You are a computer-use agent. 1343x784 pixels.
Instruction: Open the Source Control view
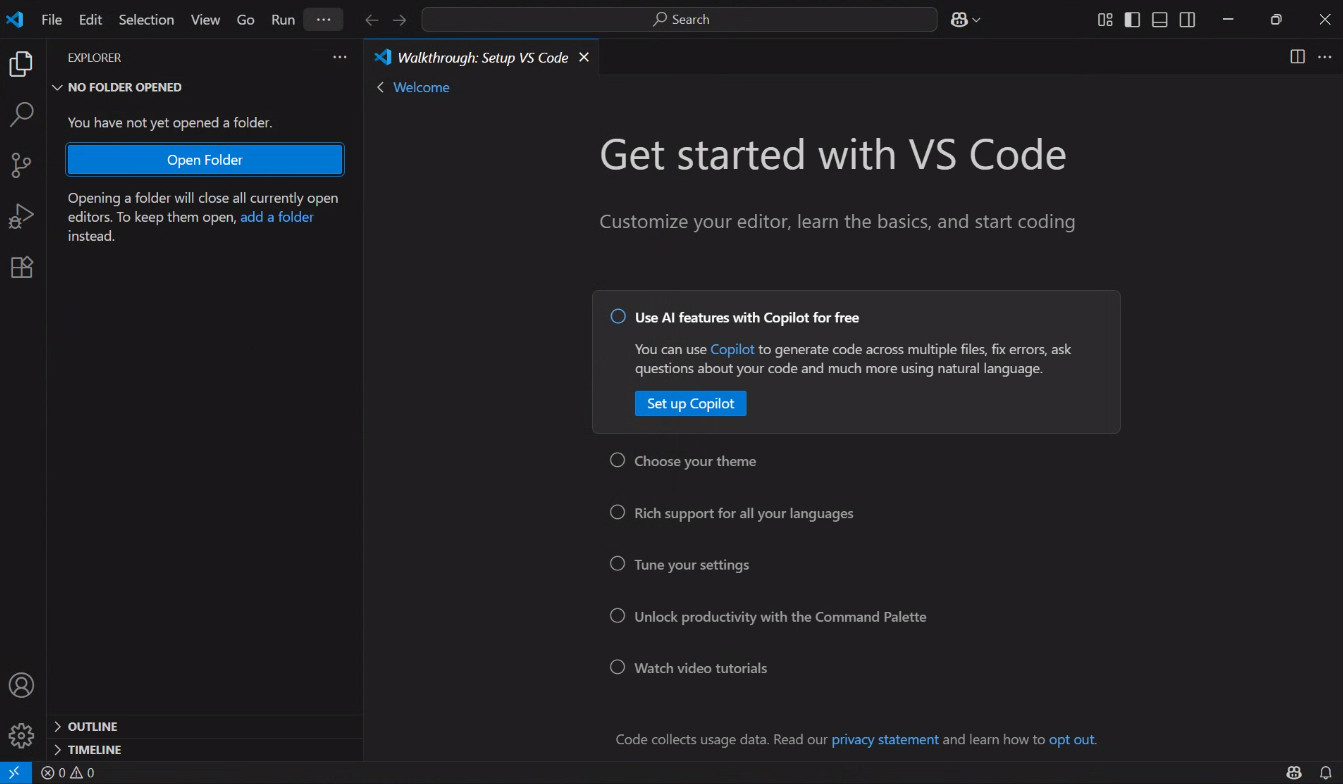(x=21, y=165)
